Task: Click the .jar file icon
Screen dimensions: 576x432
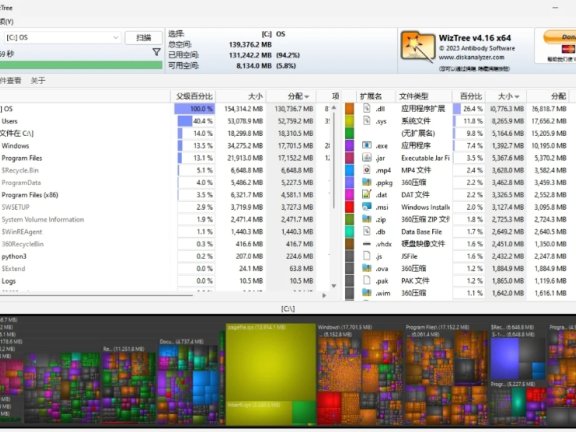Action: [x=367, y=158]
